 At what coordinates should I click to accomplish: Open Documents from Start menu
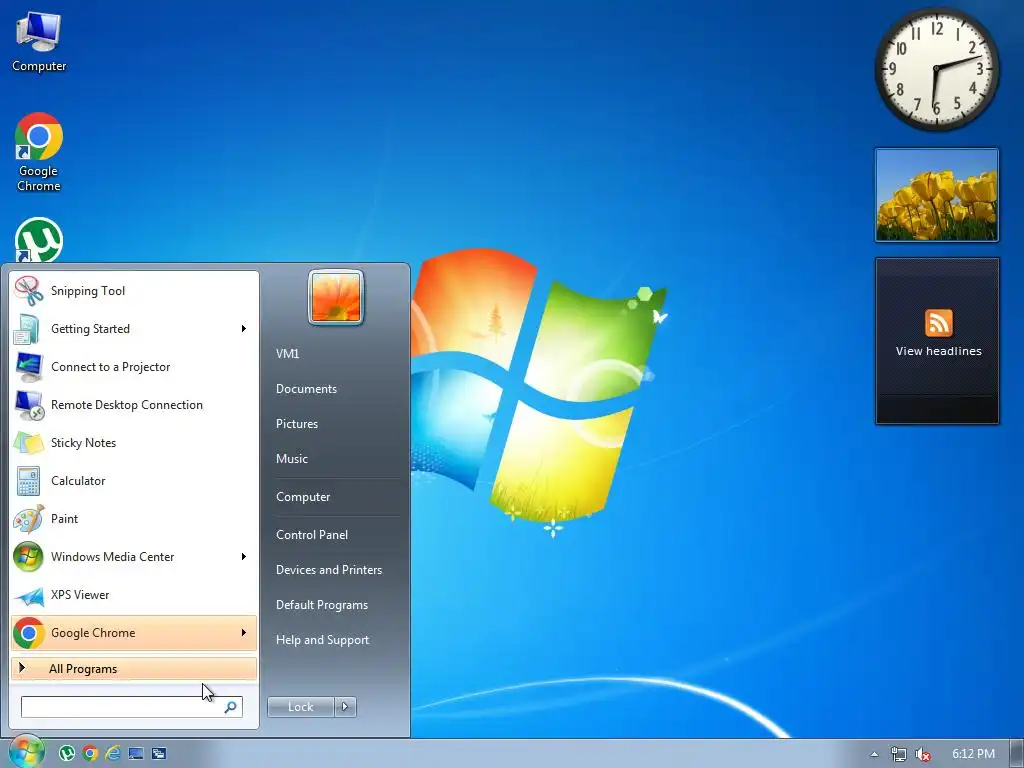(306, 389)
